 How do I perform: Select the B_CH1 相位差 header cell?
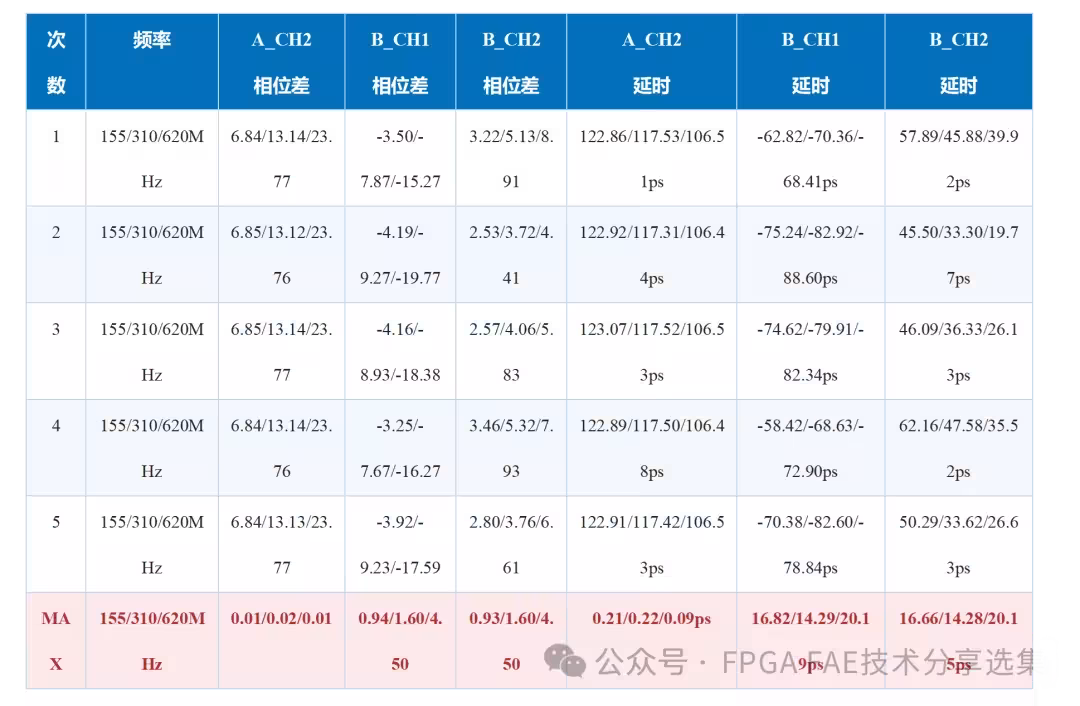click(400, 62)
